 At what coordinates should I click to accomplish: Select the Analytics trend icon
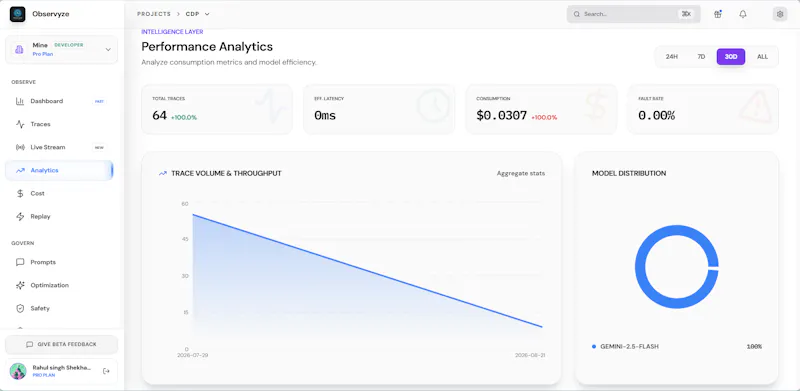point(20,170)
